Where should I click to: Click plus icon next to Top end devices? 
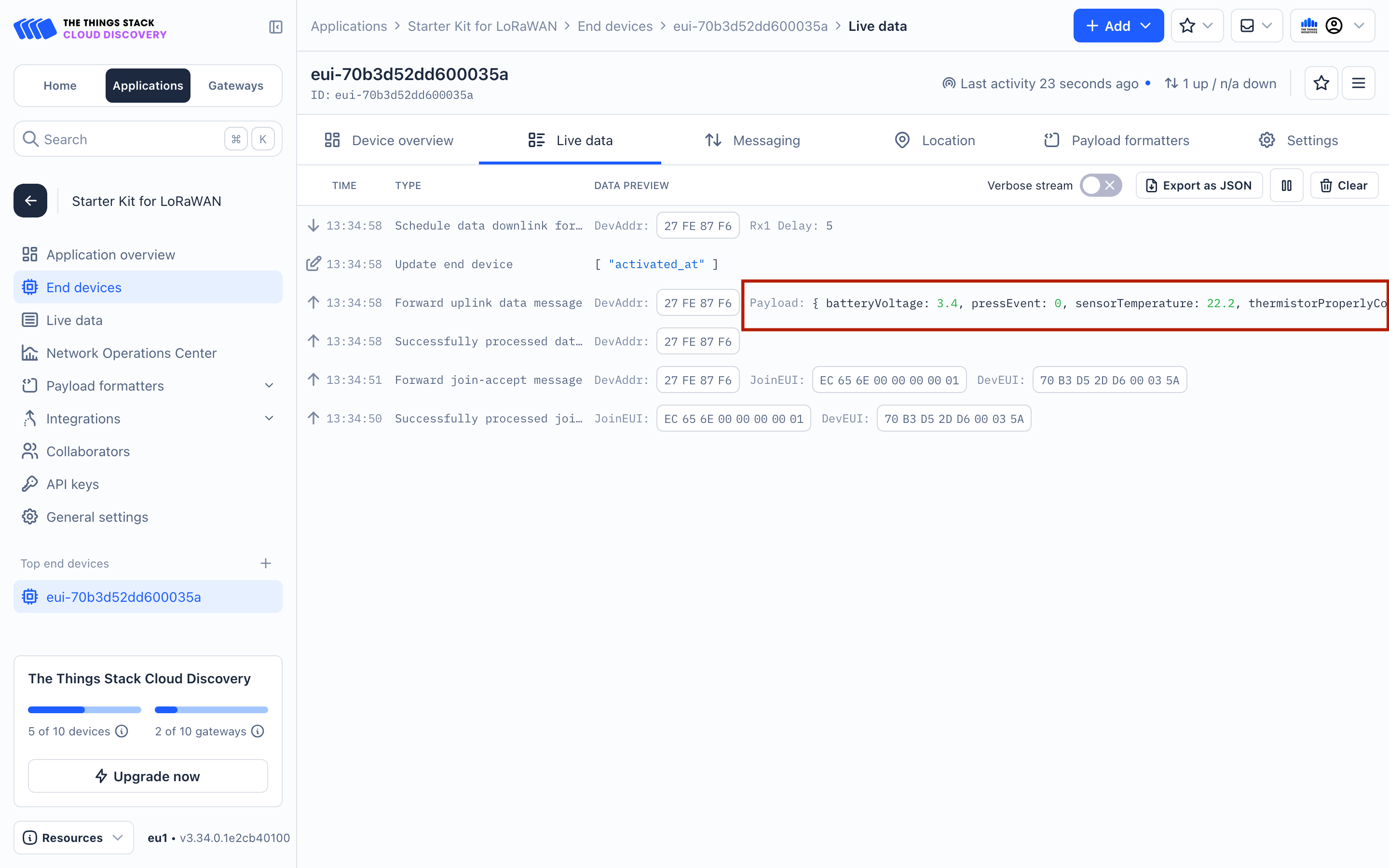[265, 563]
